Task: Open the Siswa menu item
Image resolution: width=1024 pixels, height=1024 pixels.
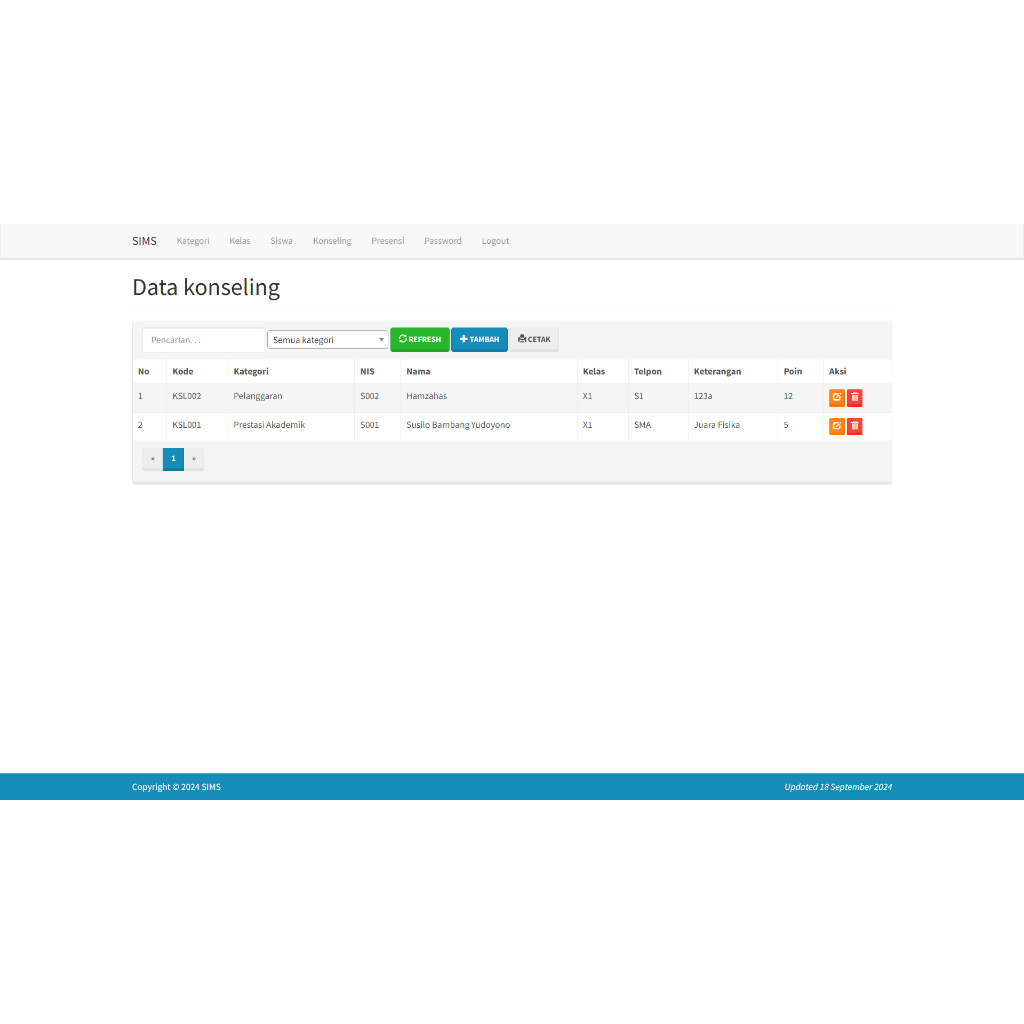Action: pyautogui.click(x=281, y=241)
